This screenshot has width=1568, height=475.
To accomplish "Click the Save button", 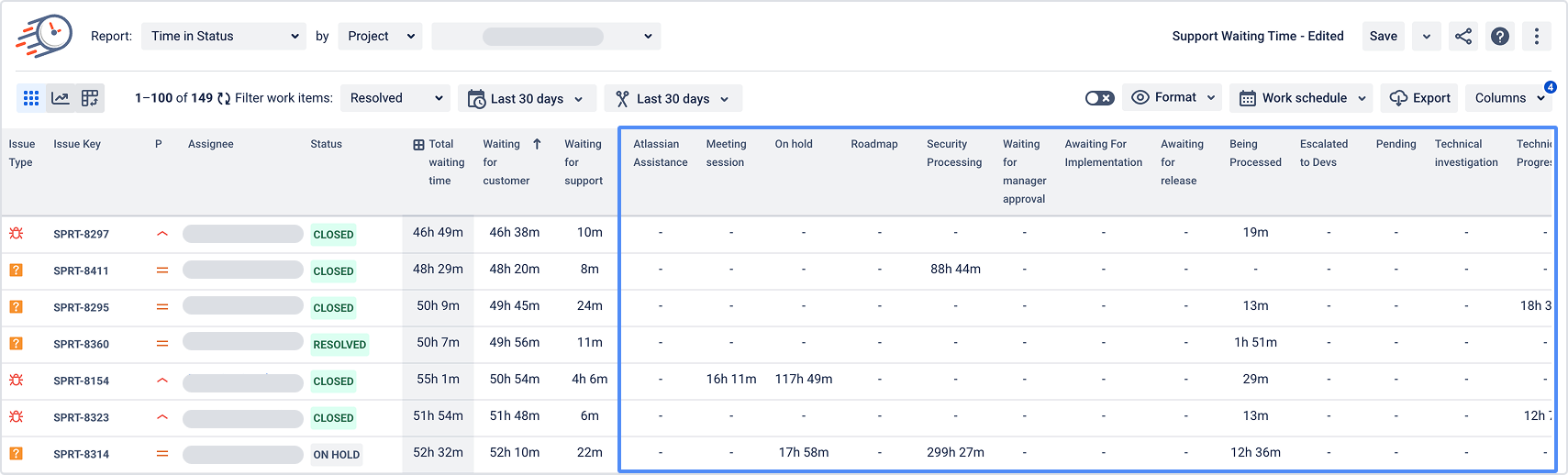I will tap(1384, 36).
